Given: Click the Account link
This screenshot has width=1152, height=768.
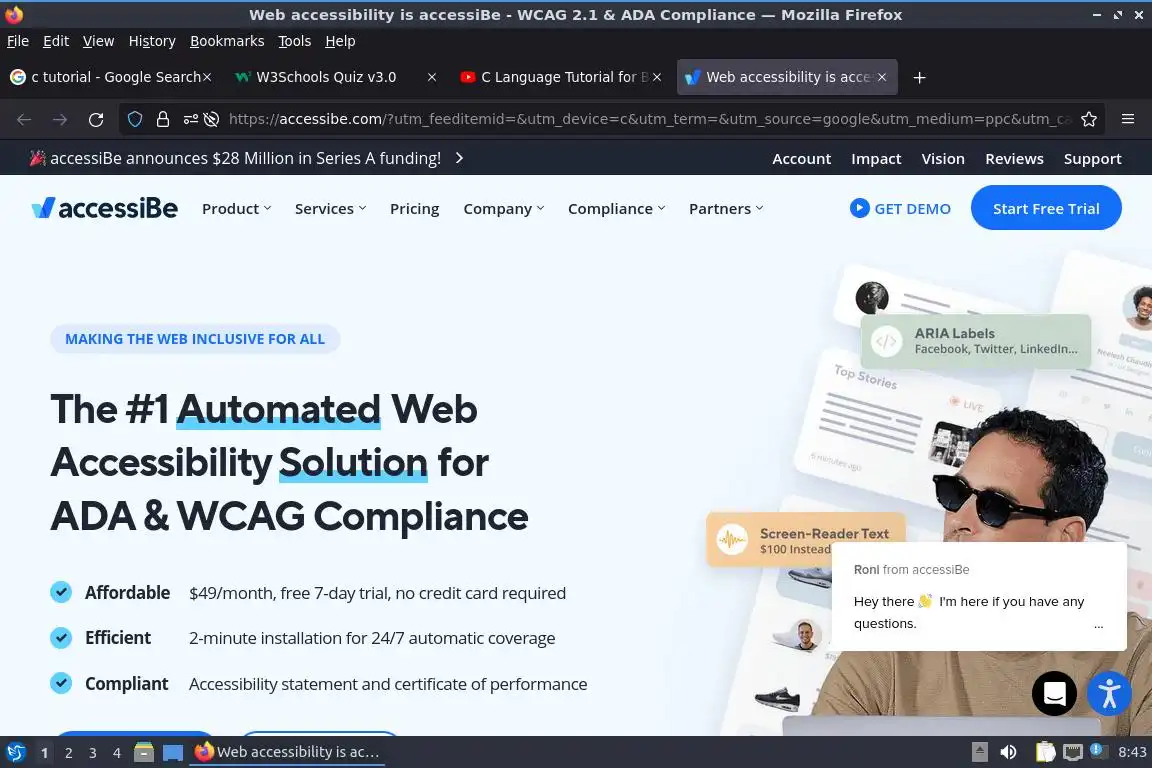Looking at the screenshot, I should (x=802, y=159).
